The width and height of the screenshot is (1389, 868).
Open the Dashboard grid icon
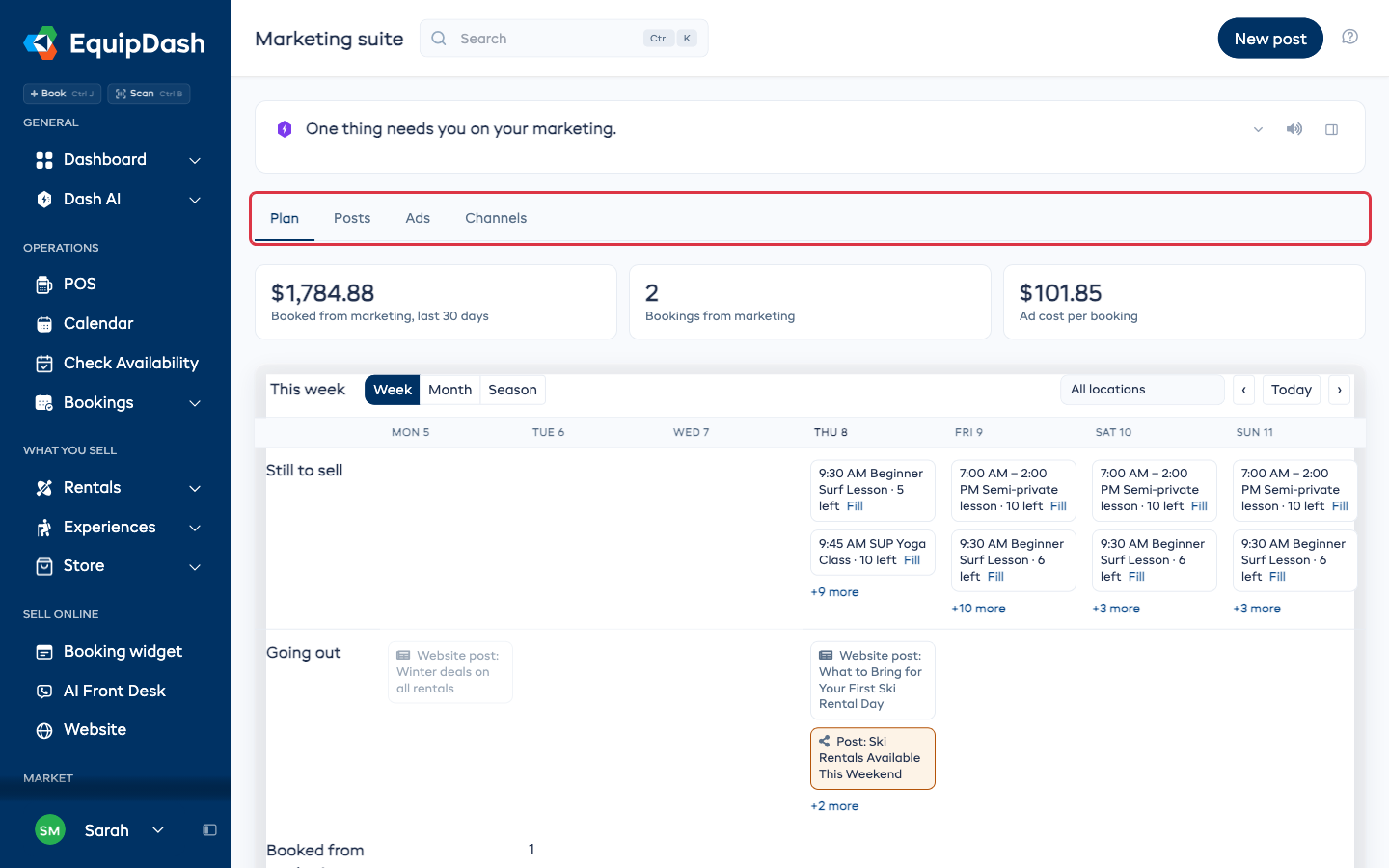click(x=44, y=160)
